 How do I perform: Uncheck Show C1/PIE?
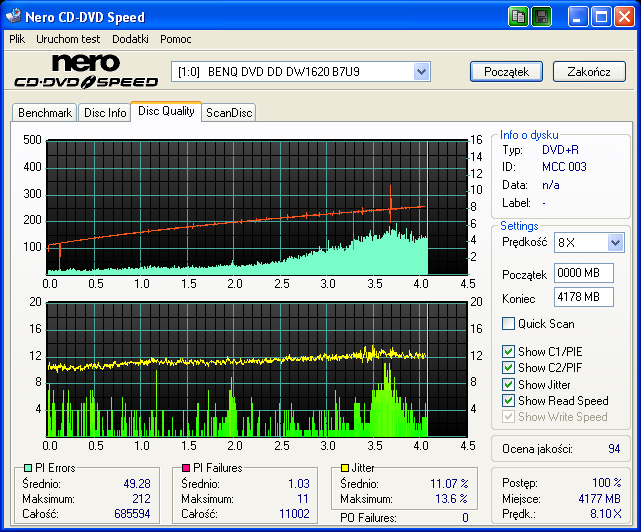click(x=508, y=351)
